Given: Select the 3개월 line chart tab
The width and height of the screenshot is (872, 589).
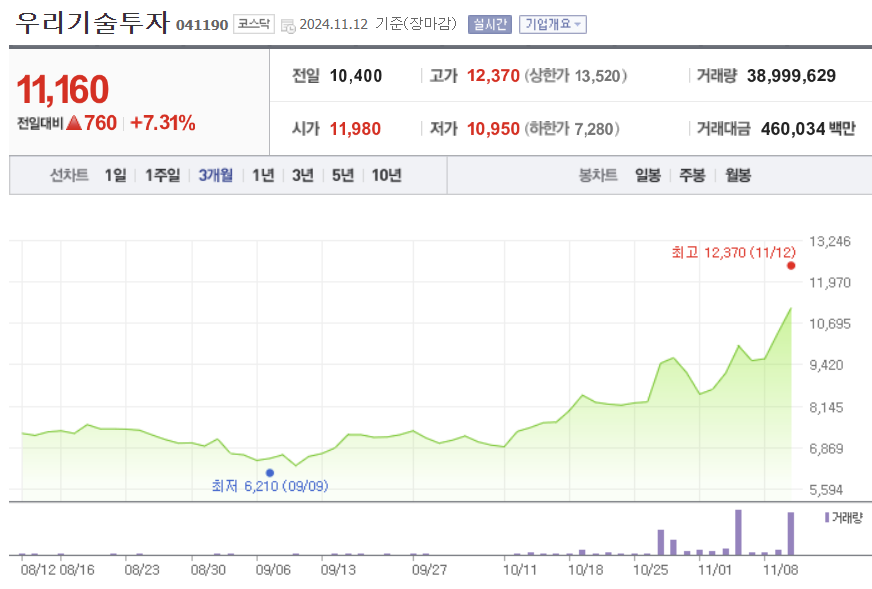Looking at the screenshot, I should coord(216,176).
